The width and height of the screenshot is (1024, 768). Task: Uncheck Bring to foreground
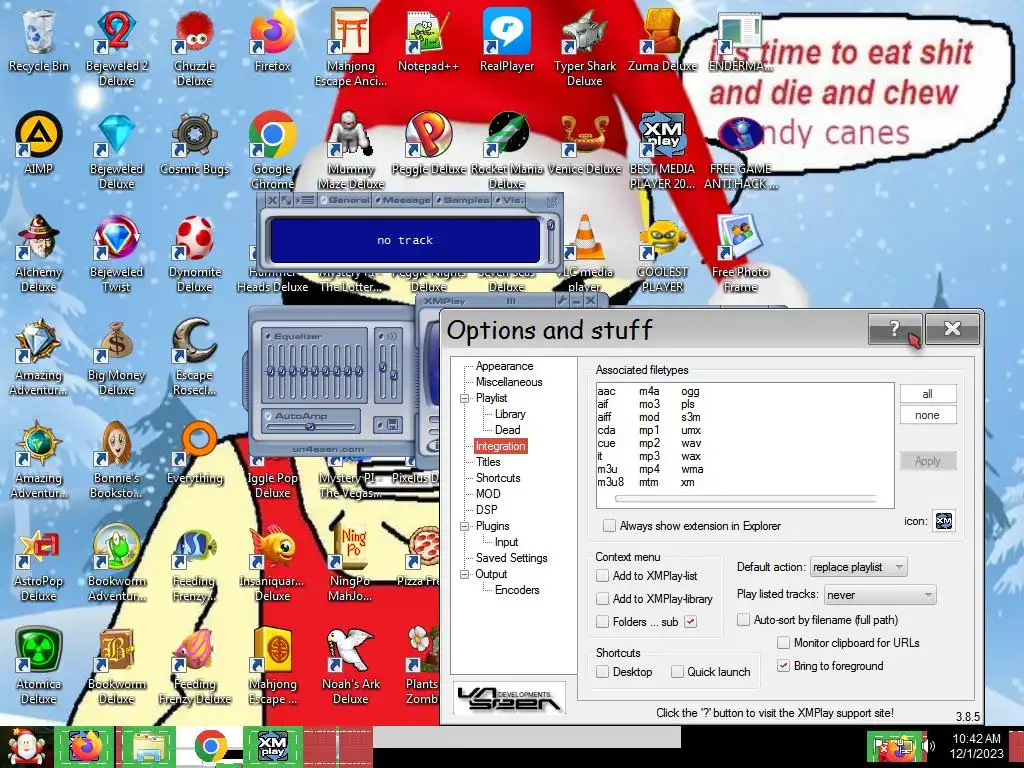(x=783, y=666)
